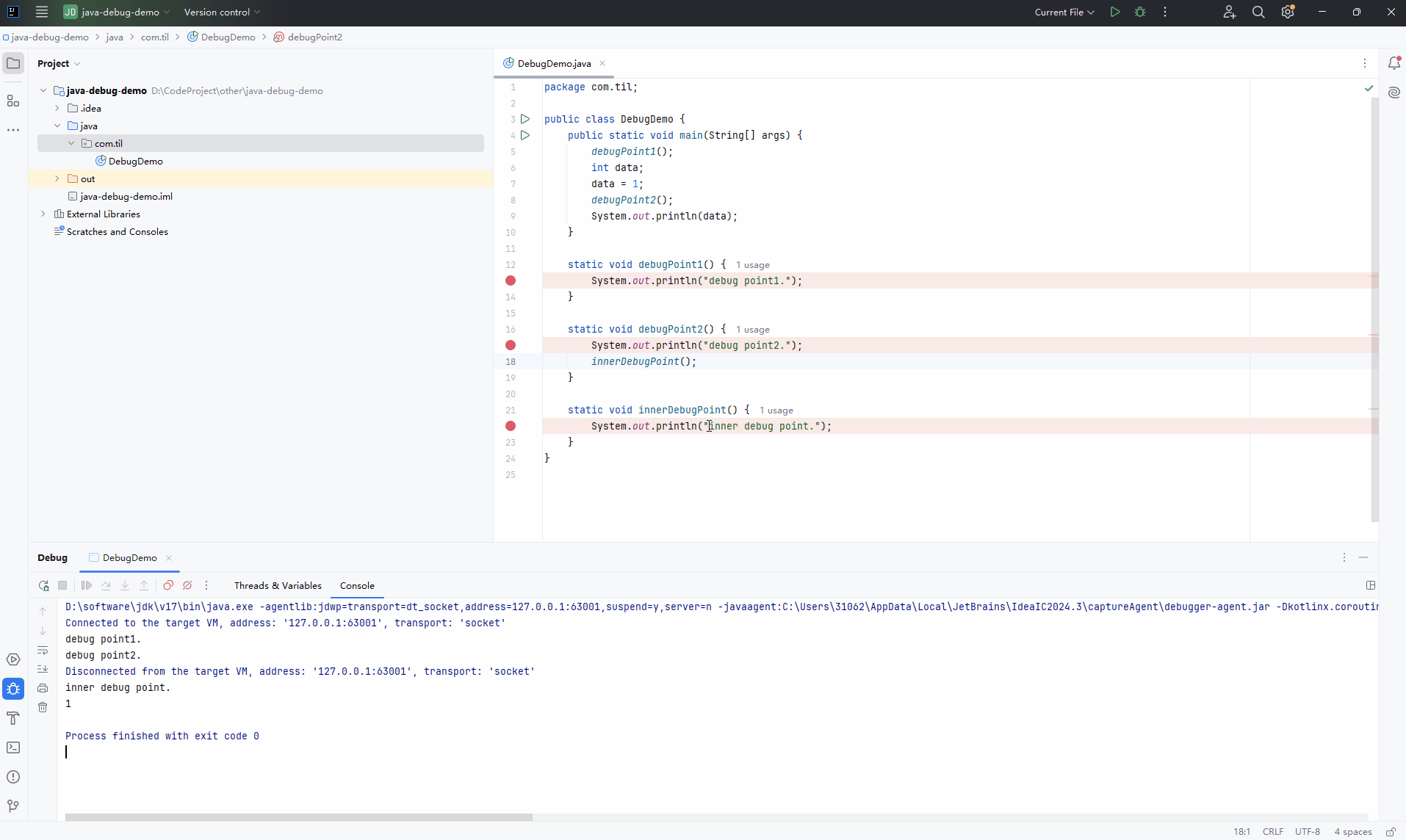Collapse the com.til package

[71, 143]
